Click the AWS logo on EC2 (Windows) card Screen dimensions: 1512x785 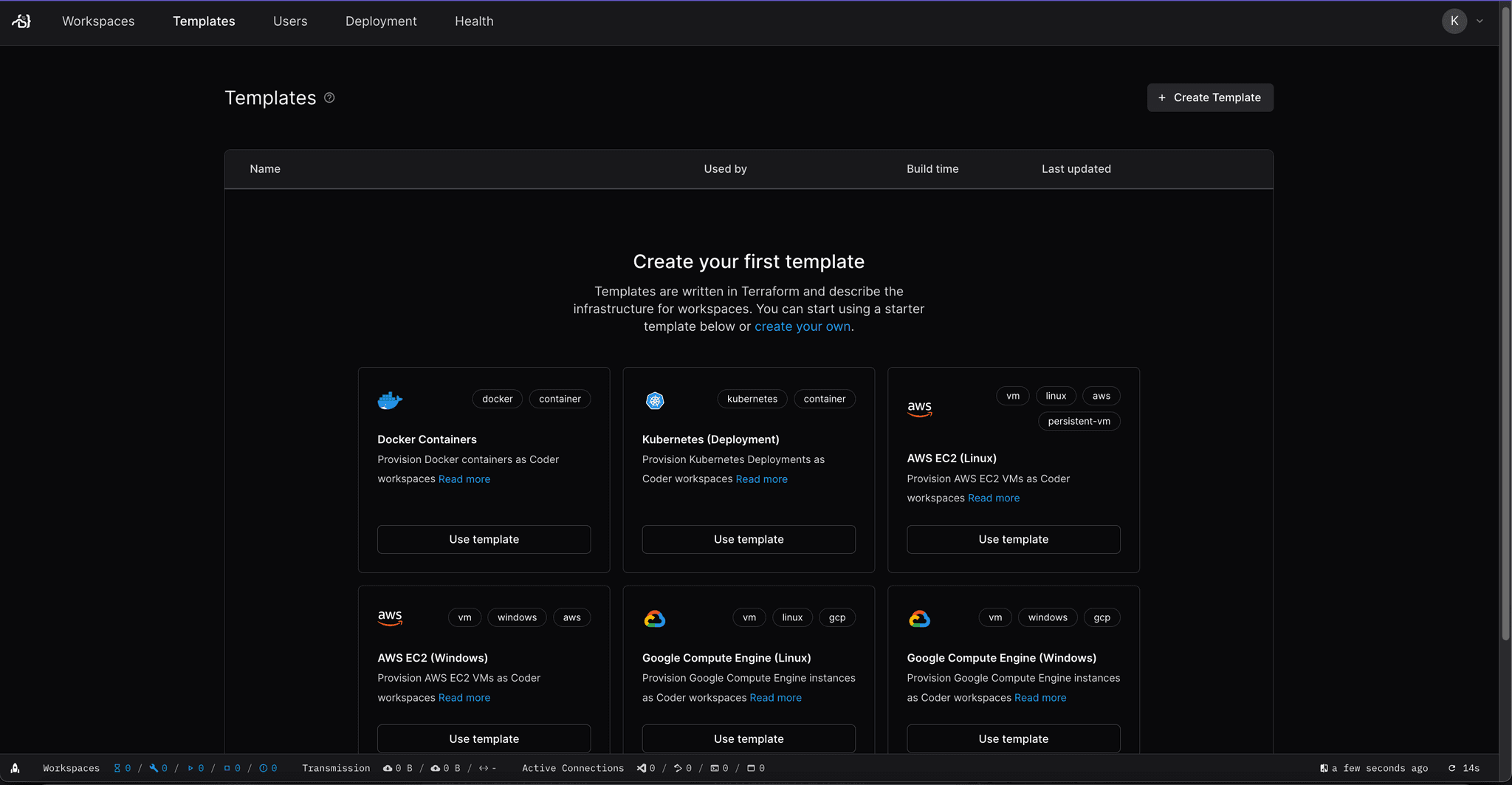390,618
